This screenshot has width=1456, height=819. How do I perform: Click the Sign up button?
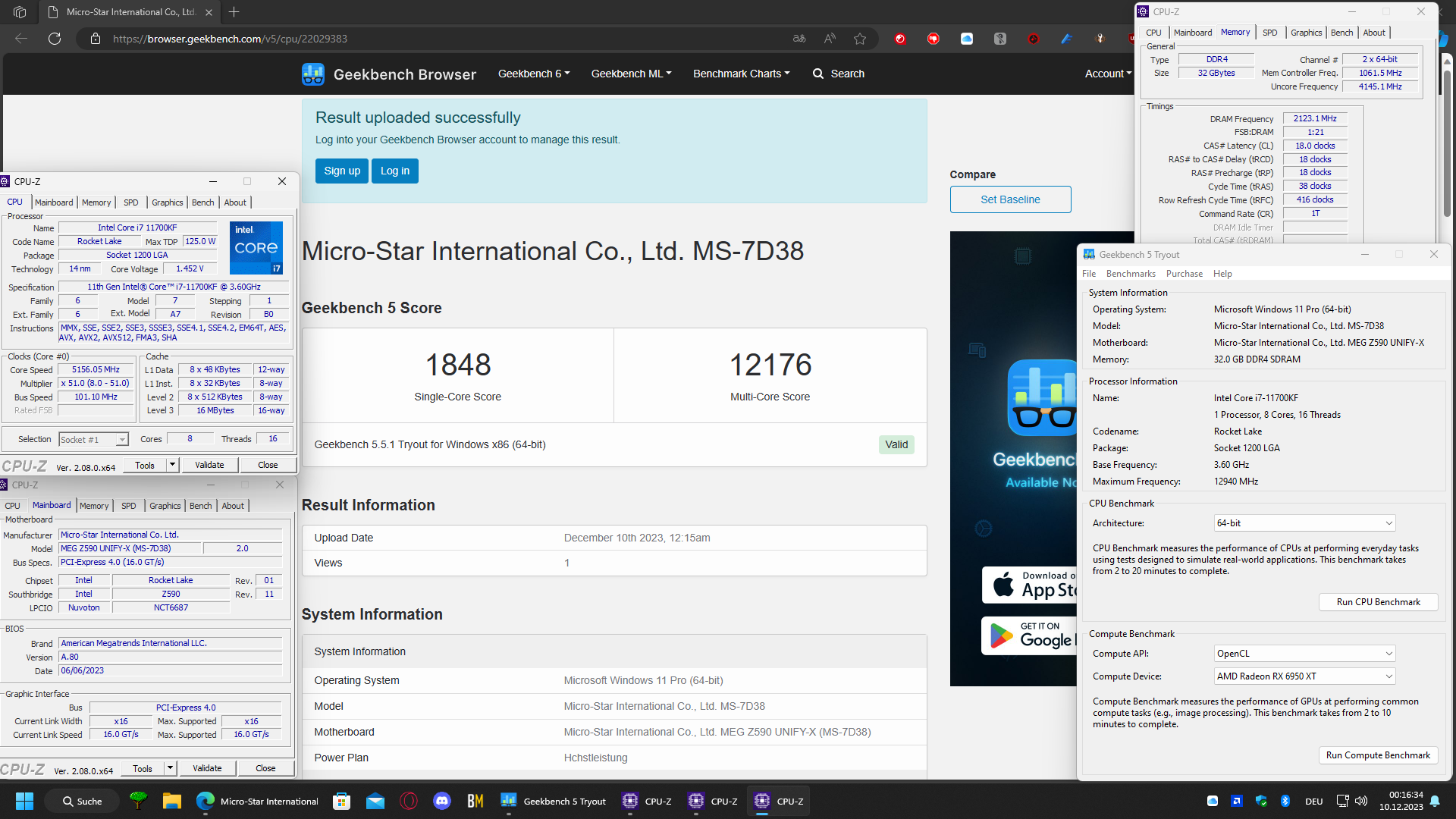[x=342, y=171]
